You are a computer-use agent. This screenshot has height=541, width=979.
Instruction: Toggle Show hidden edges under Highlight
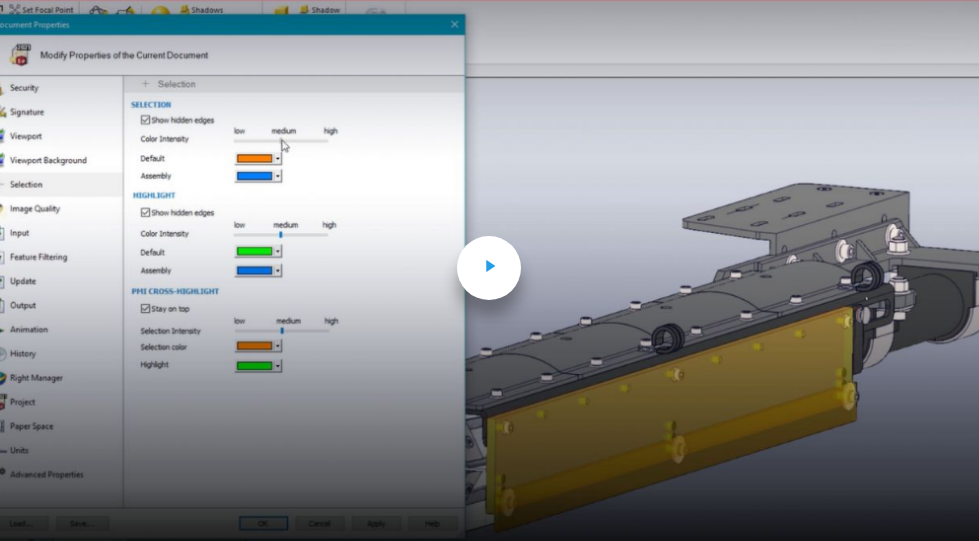point(146,213)
